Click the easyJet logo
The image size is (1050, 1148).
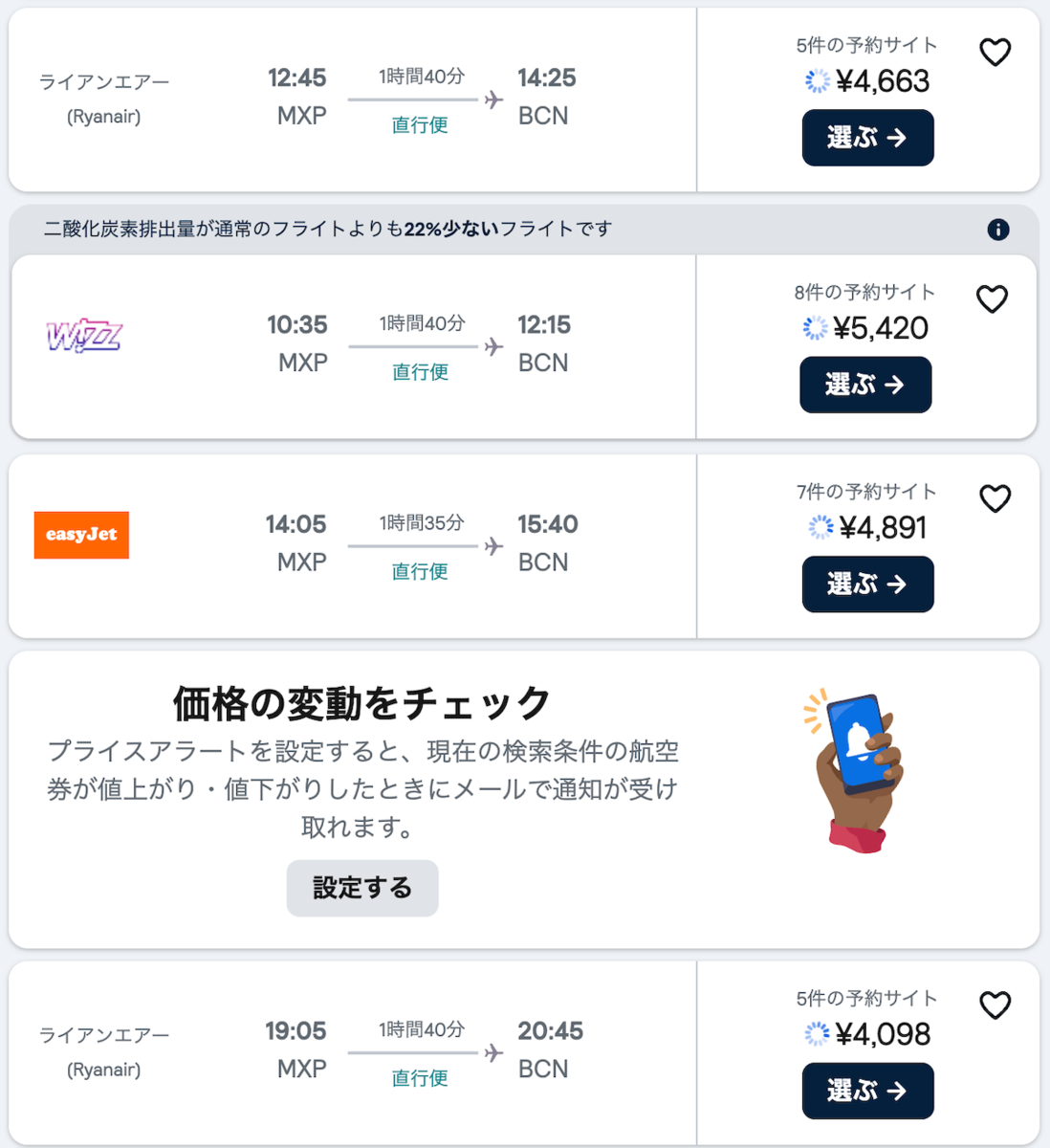coord(81,535)
